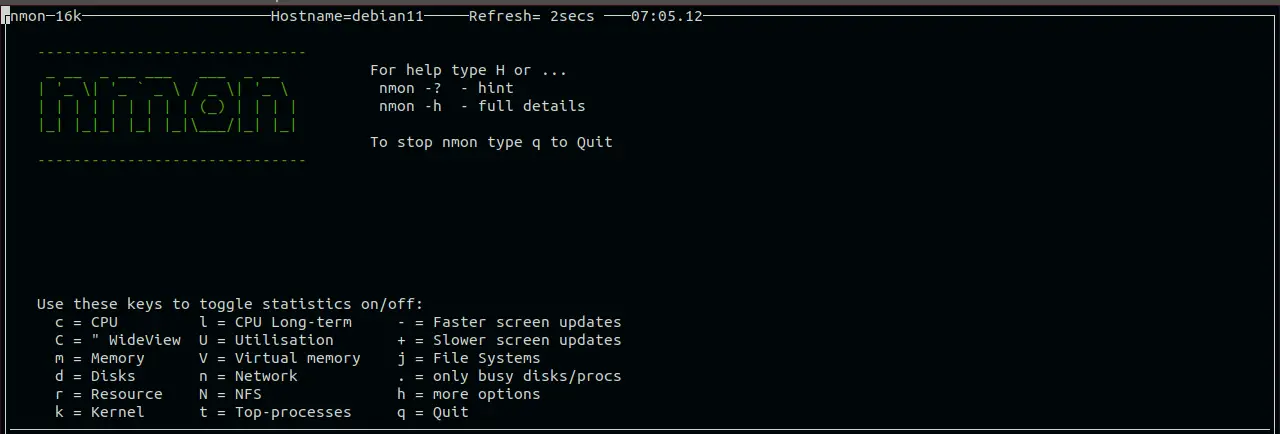Click 'l = CPU Long-term' entry
This screenshot has width=1280, height=434.
276,322
